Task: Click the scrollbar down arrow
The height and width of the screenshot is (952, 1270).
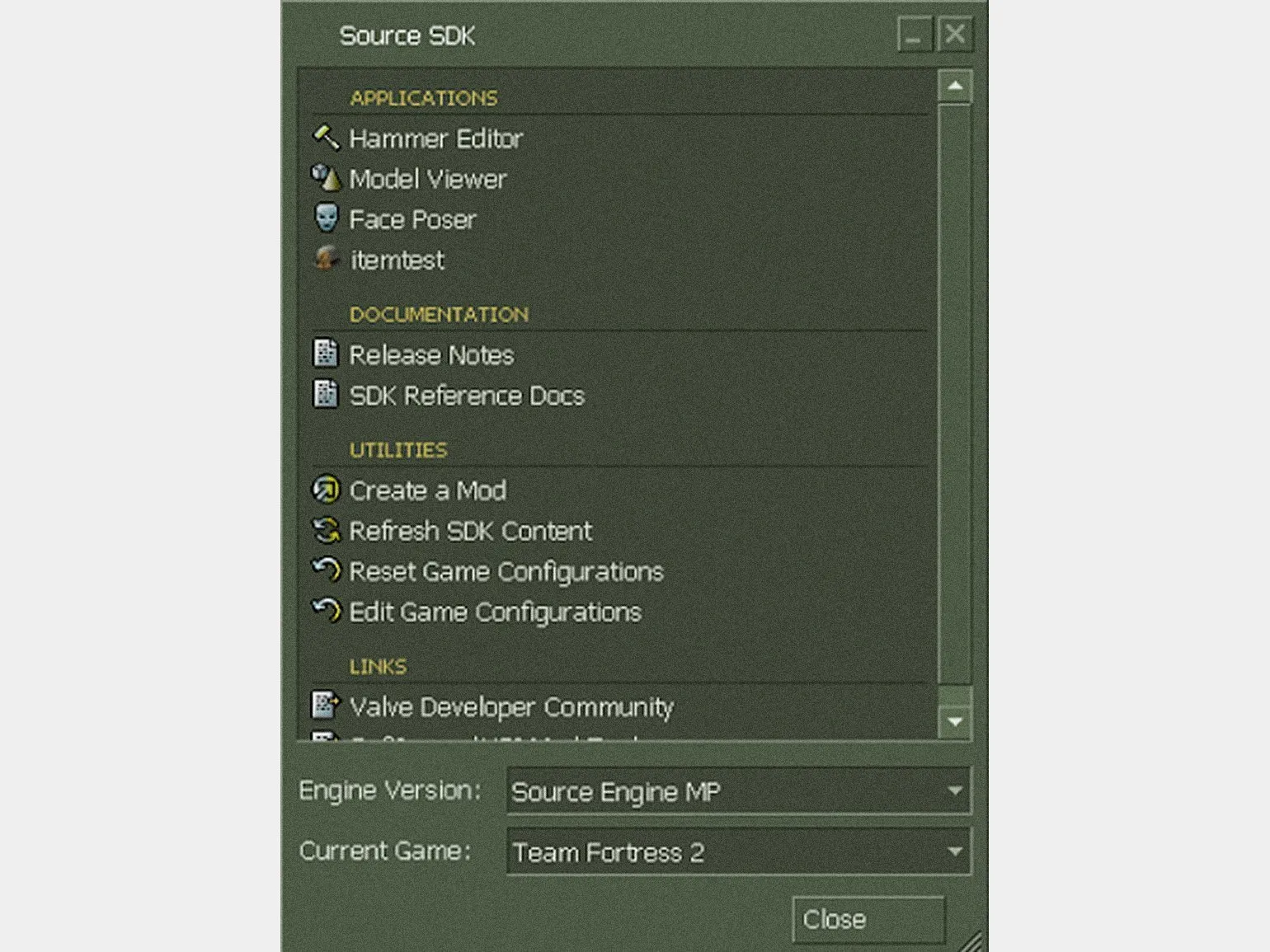Action: click(x=955, y=722)
